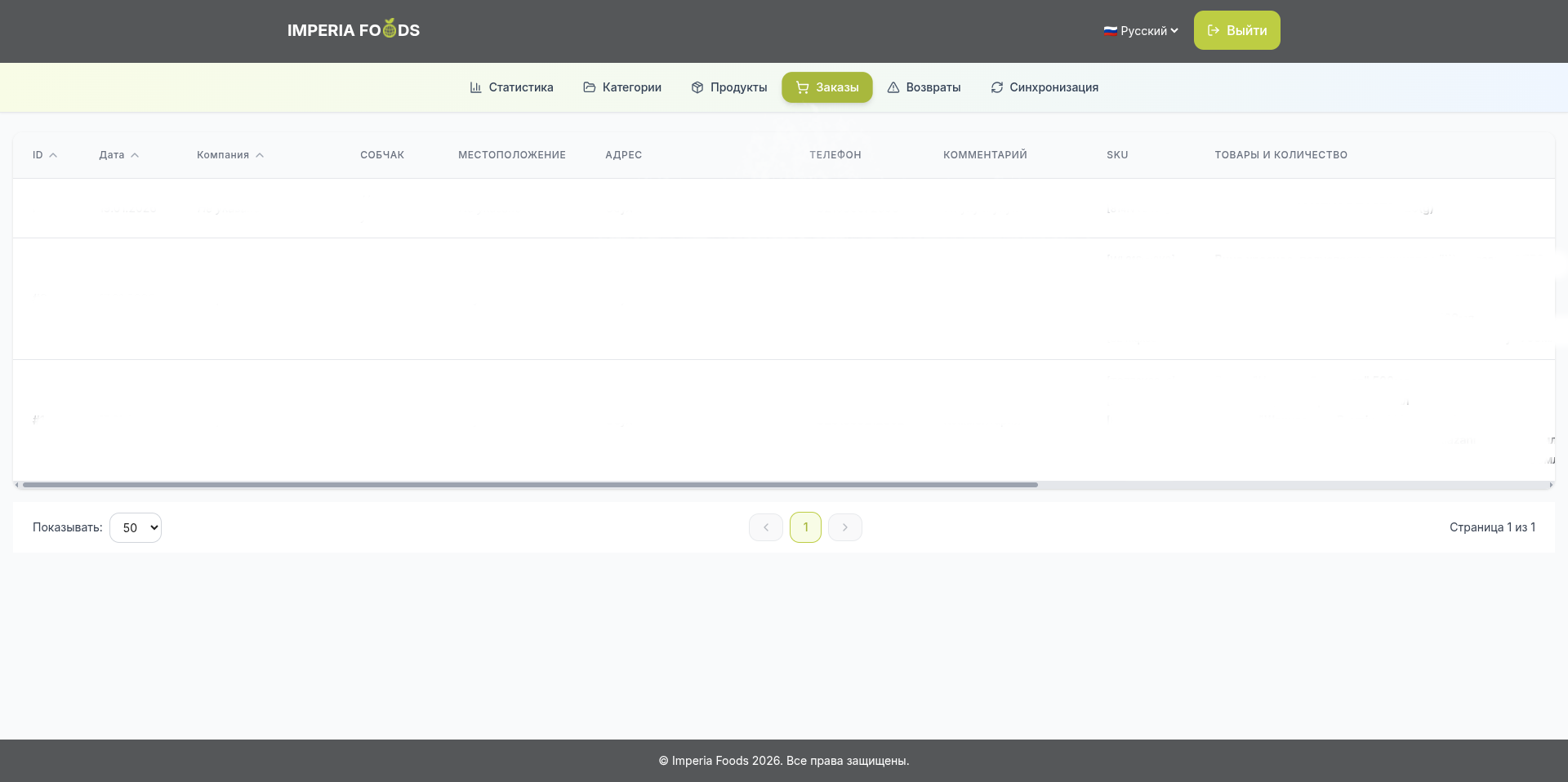Click the Выйти button
This screenshot has width=1568, height=782.
tap(1236, 30)
